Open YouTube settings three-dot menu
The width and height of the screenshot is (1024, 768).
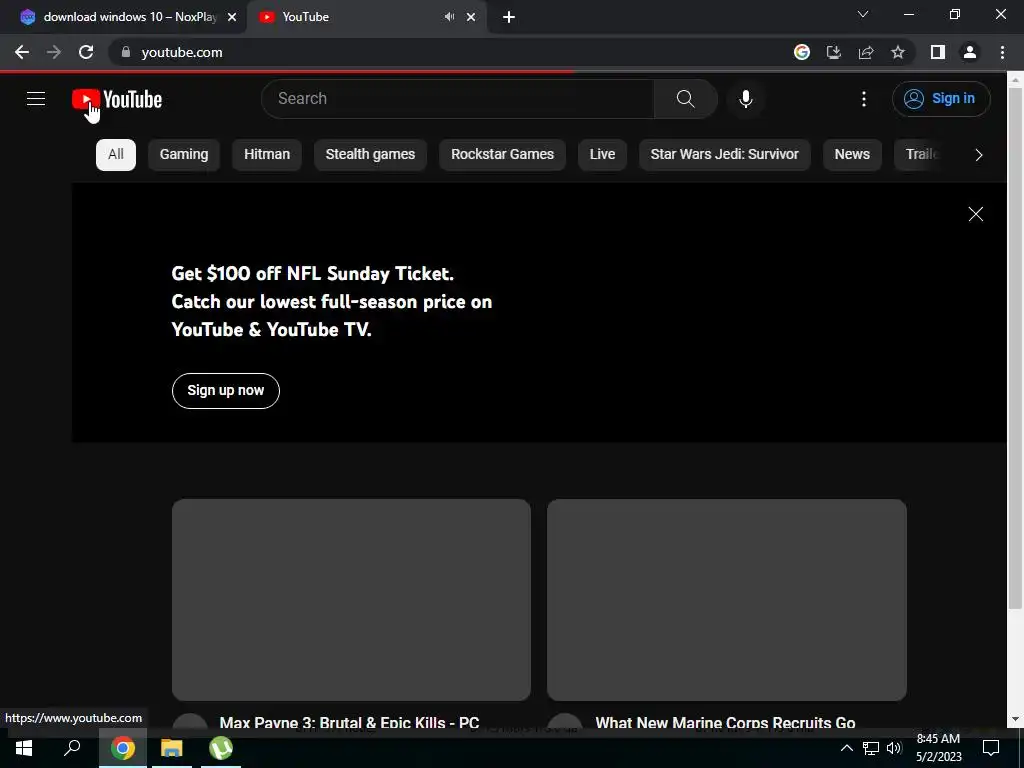[x=864, y=99]
